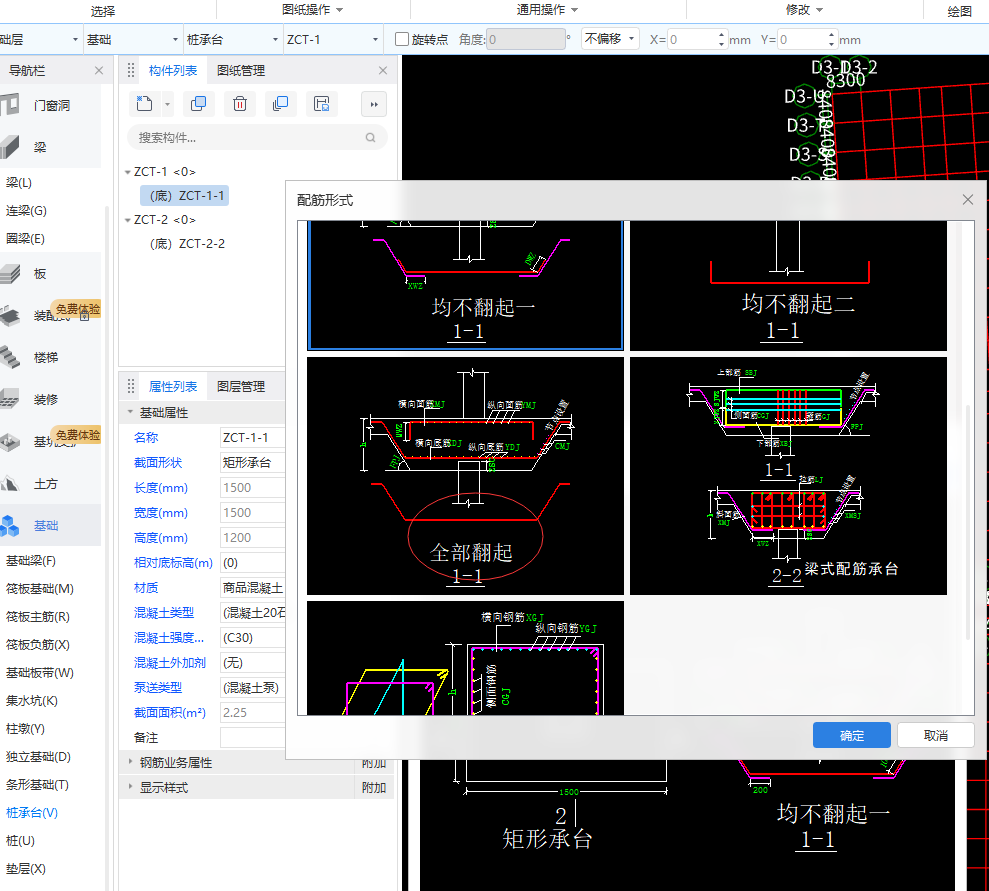Select 独立基础(D) in navigation list
This screenshot has height=891, width=989.
pyautogui.click(x=38, y=757)
